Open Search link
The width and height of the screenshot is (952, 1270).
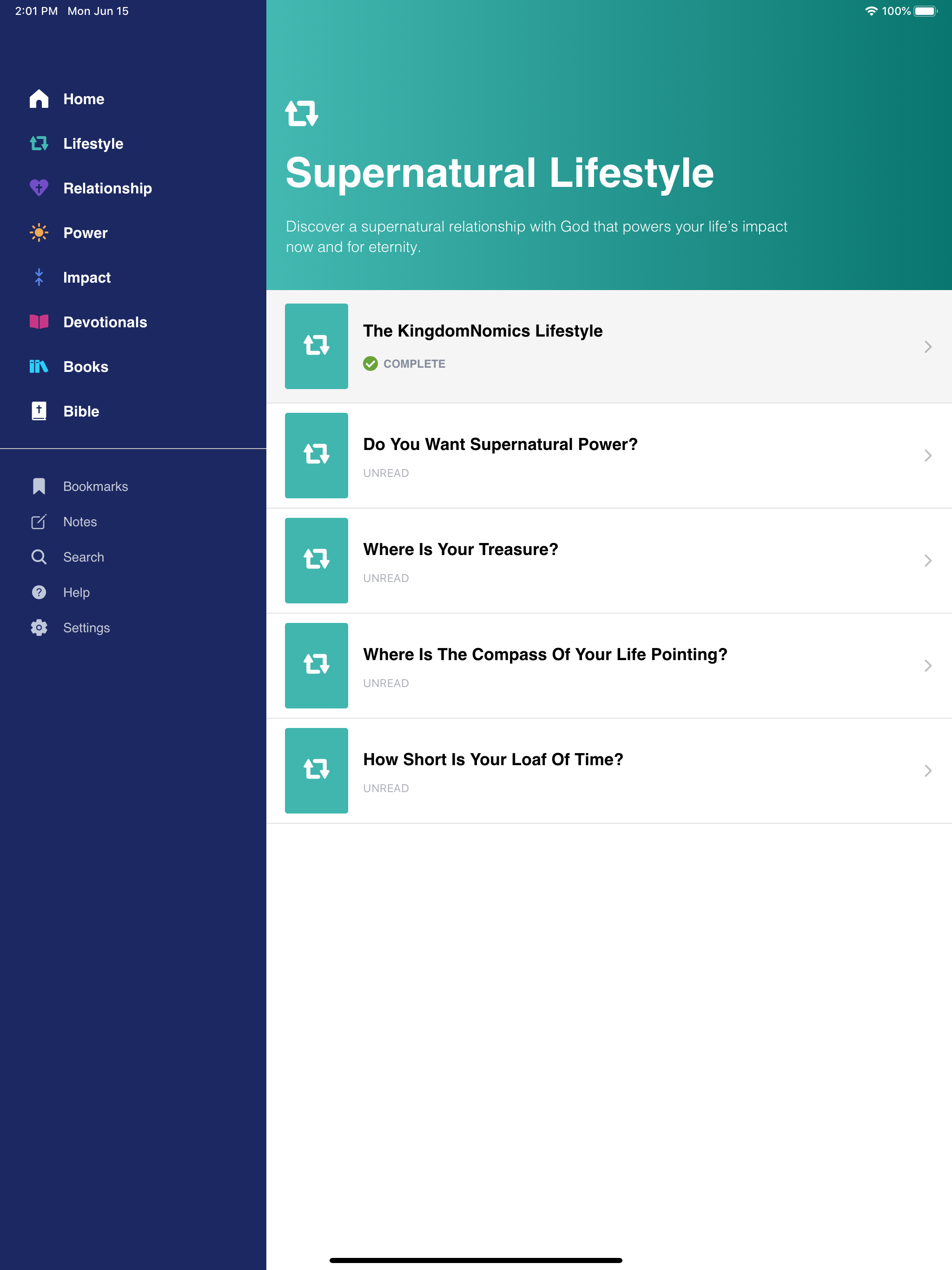click(x=83, y=557)
